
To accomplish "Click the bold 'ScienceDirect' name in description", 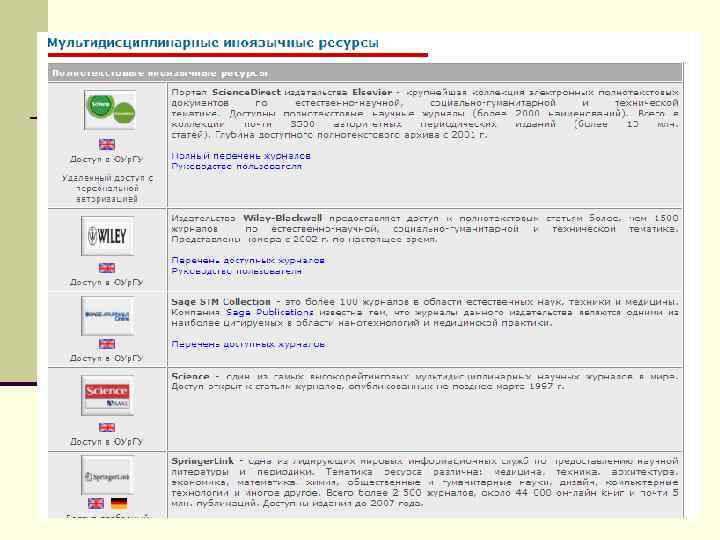I will pyautogui.click(x=246, y=92).
